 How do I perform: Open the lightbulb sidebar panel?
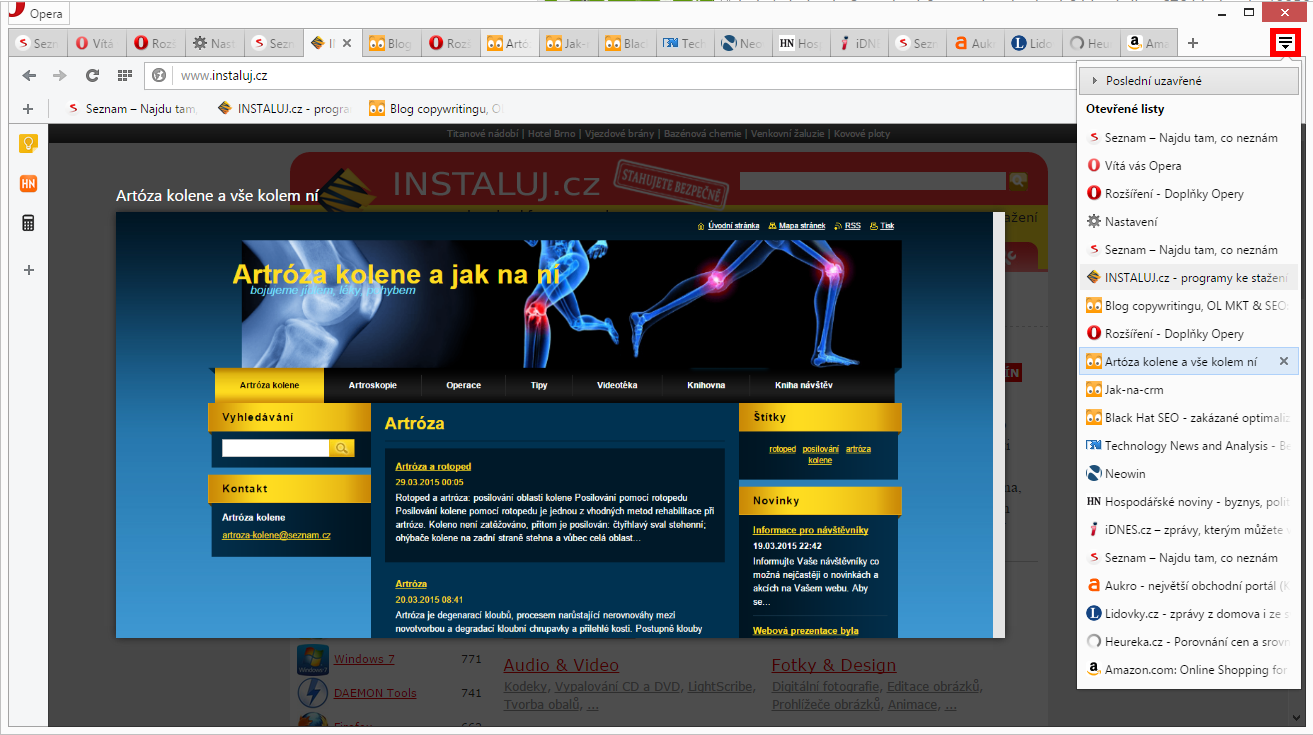coord(28,143)
